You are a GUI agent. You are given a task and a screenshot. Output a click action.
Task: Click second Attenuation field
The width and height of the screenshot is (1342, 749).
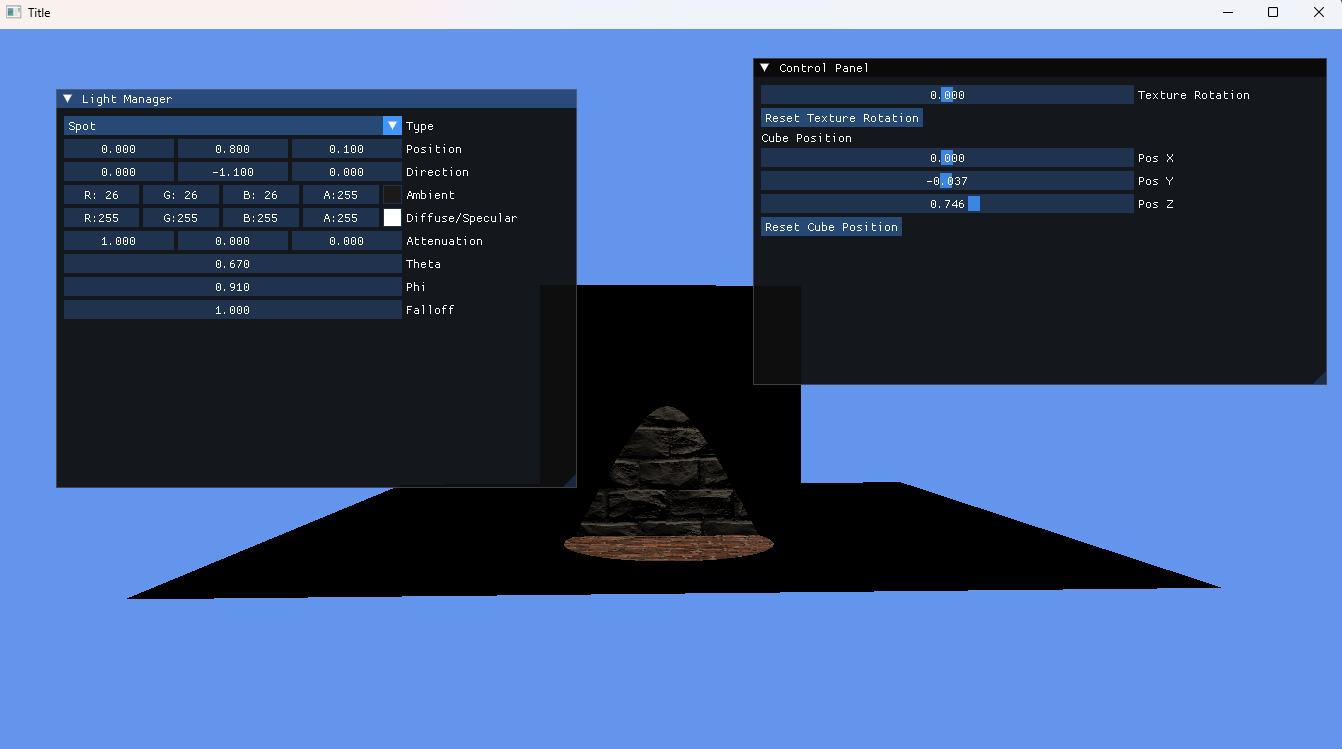click(233, 241)
